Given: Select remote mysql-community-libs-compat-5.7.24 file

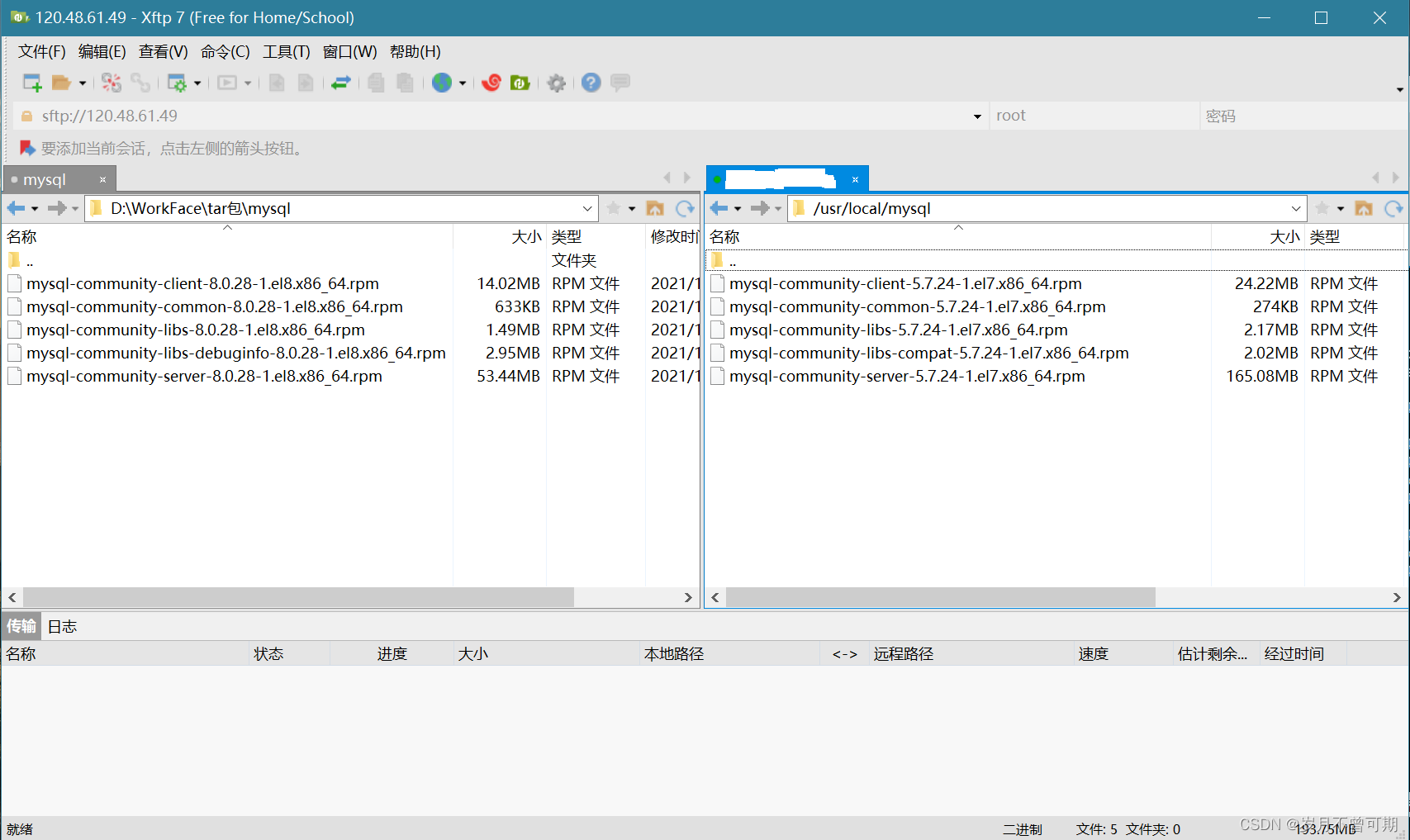Looking at the screenshot, I should point(928,353).
